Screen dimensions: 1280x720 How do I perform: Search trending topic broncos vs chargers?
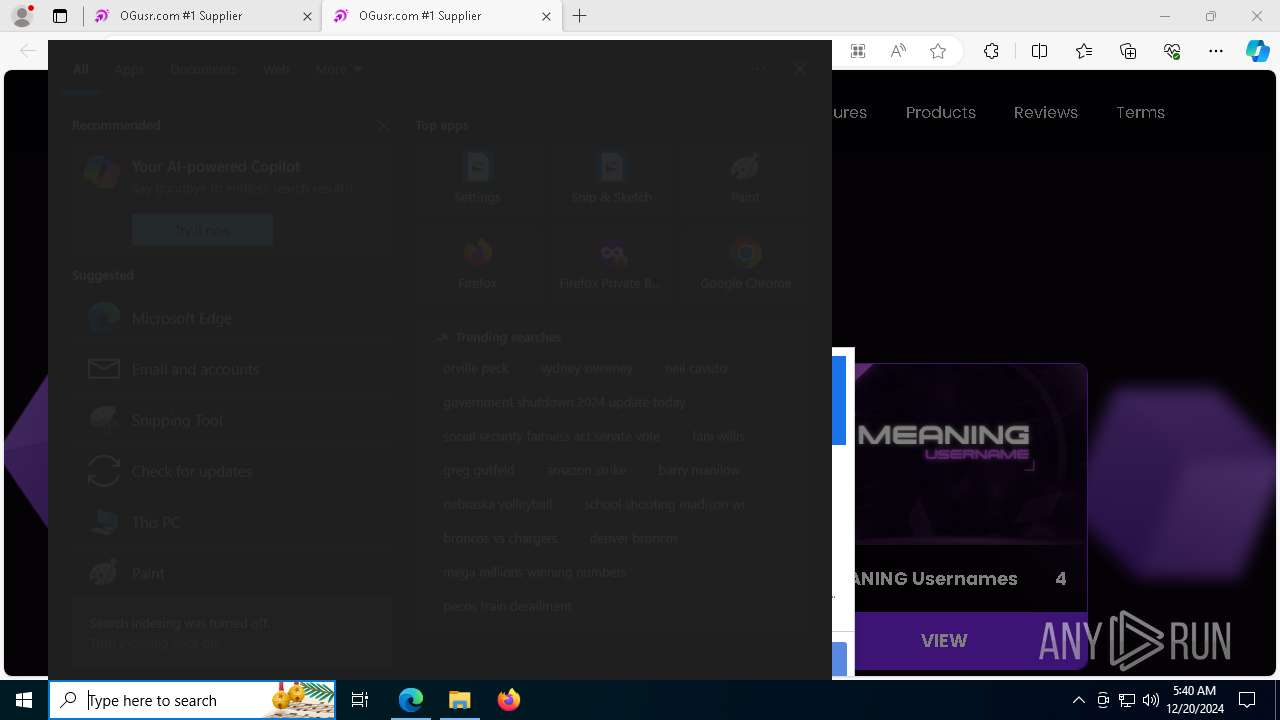(x=501, y=538)
